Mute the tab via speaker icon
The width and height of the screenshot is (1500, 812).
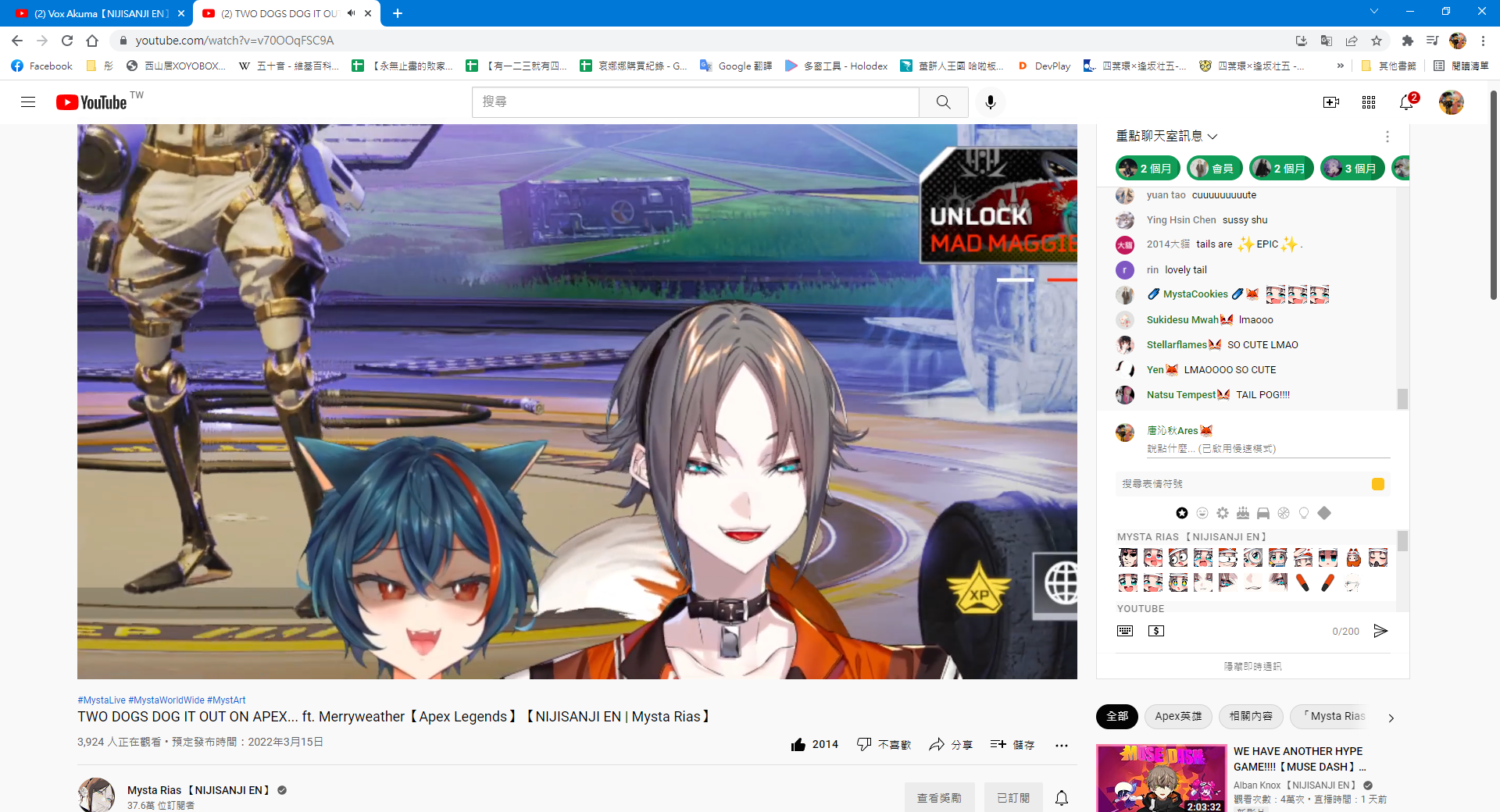coord(352,13)
